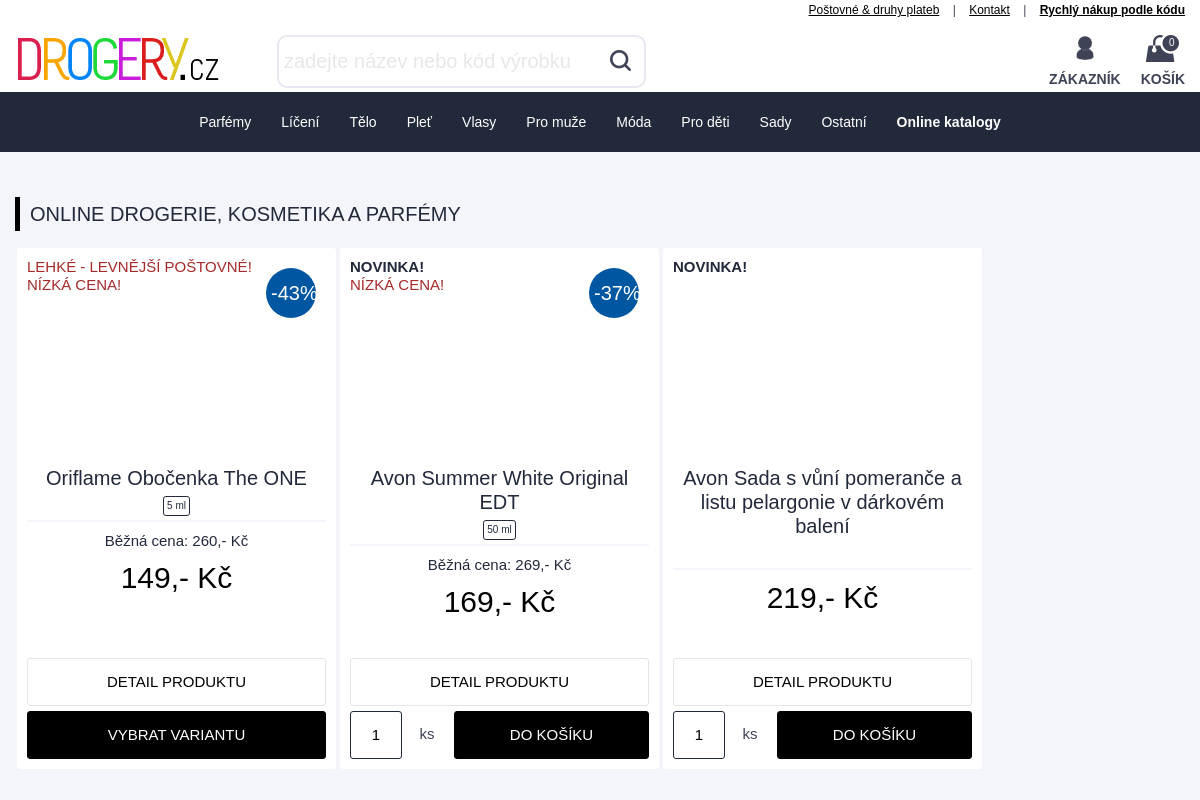Click the search magnifier icon
1200x800 pixels.
click(620, 61)
